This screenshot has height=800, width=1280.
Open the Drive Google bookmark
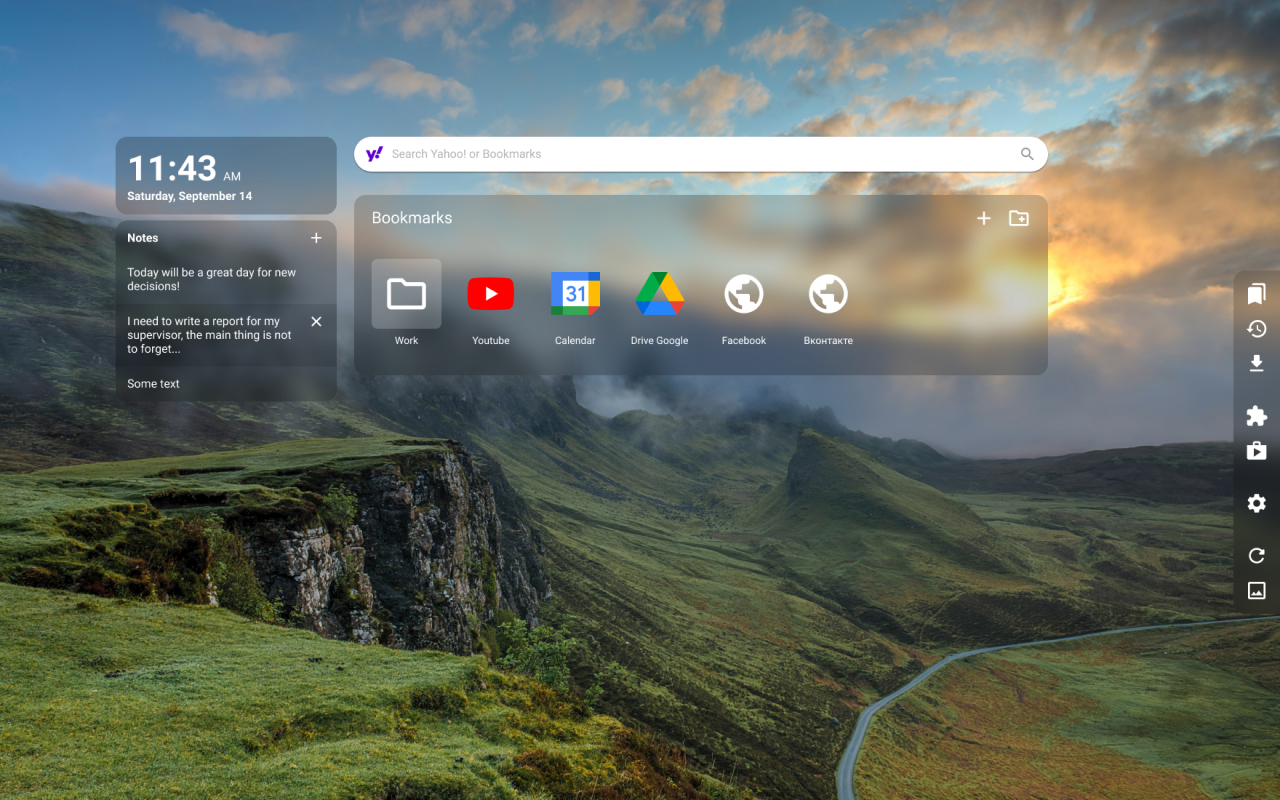click(659, 303)
